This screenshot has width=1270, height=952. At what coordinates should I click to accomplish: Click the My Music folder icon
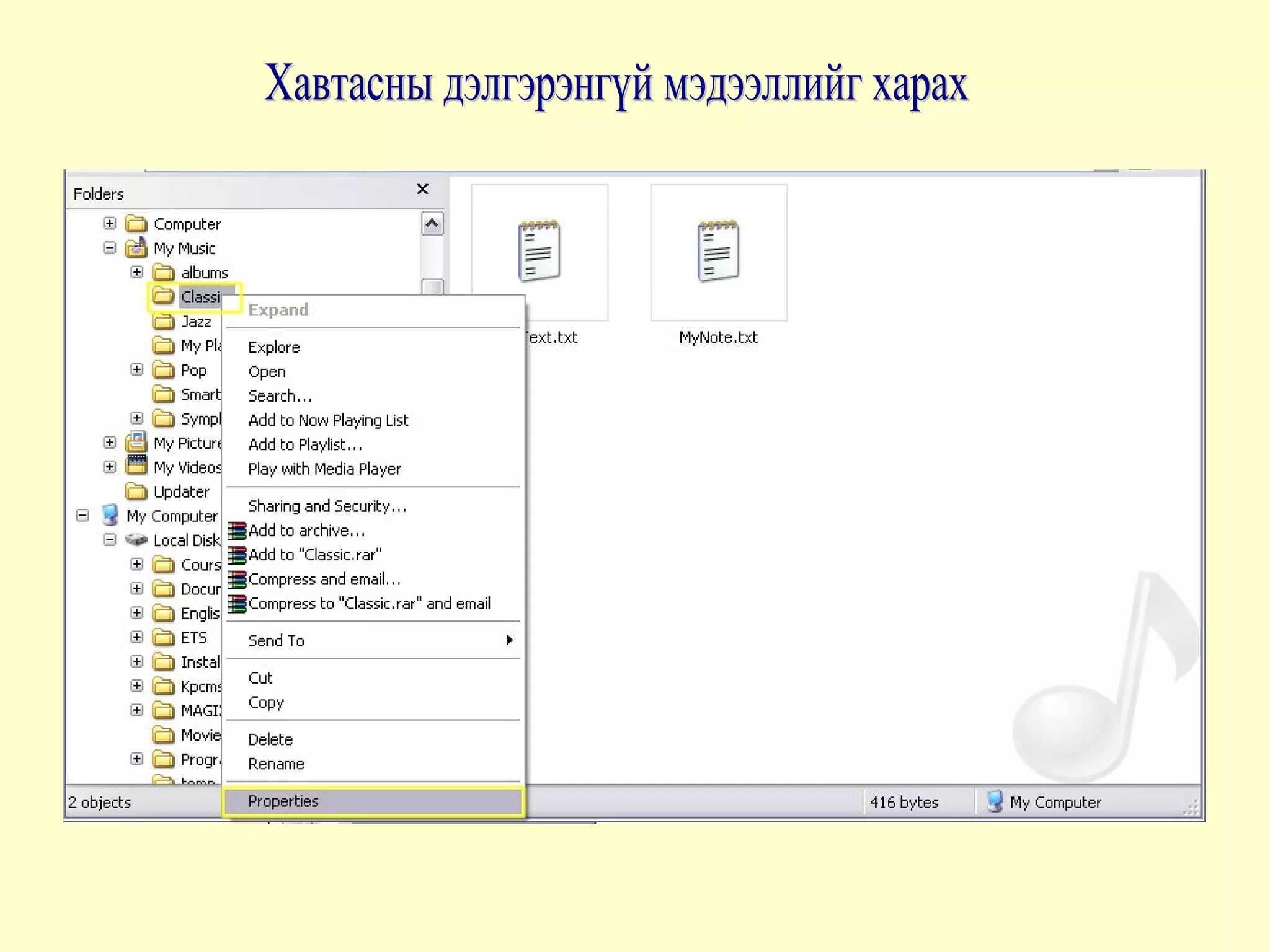pos(136,248)
